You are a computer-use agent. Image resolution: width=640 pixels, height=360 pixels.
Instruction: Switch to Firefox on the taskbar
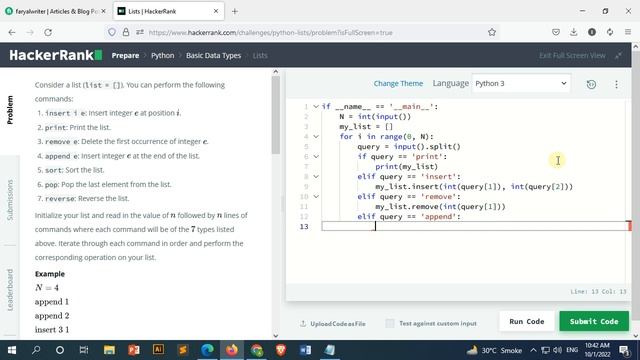pos(232,350)
